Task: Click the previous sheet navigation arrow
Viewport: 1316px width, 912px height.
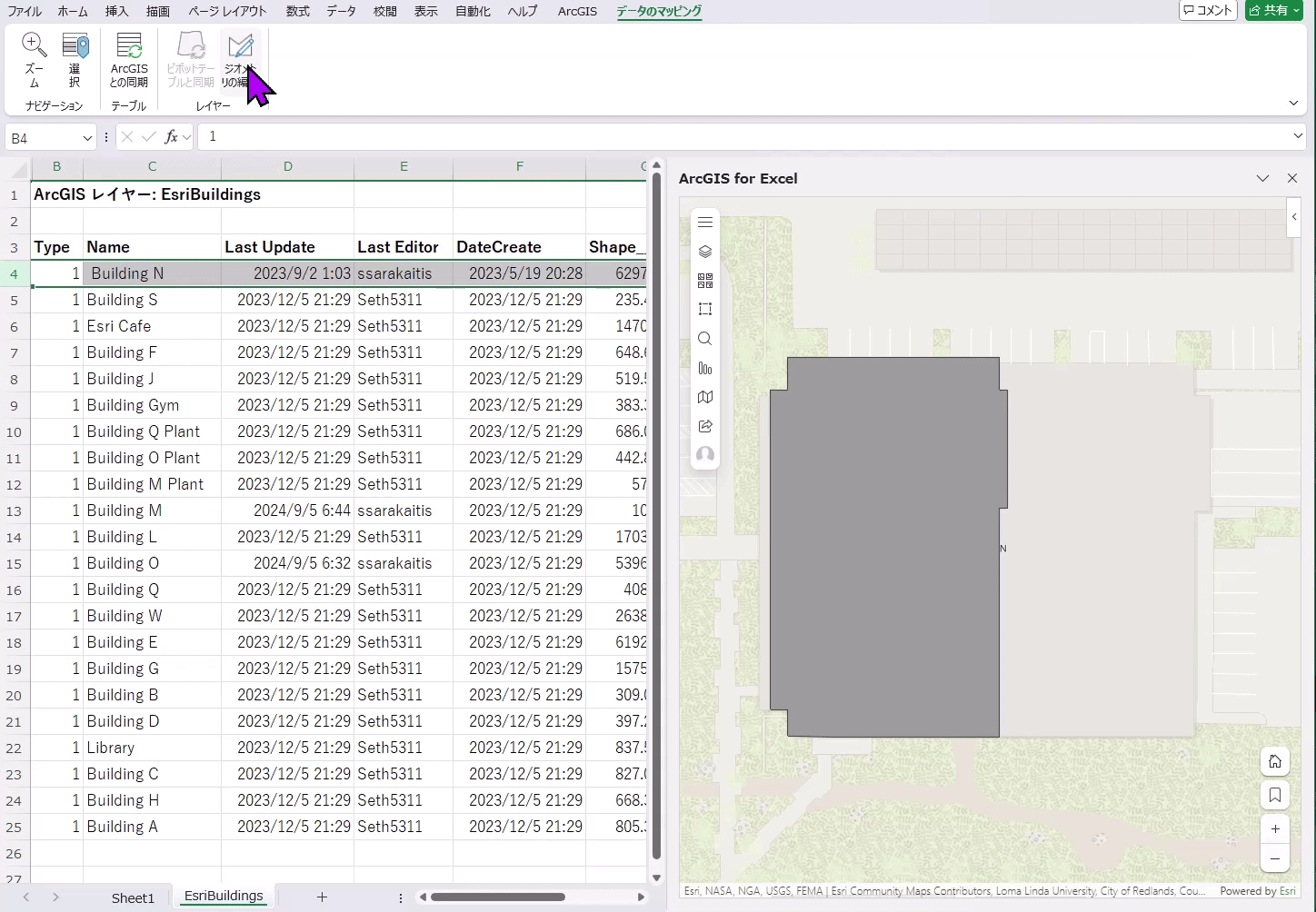Action: coord(26,897)
